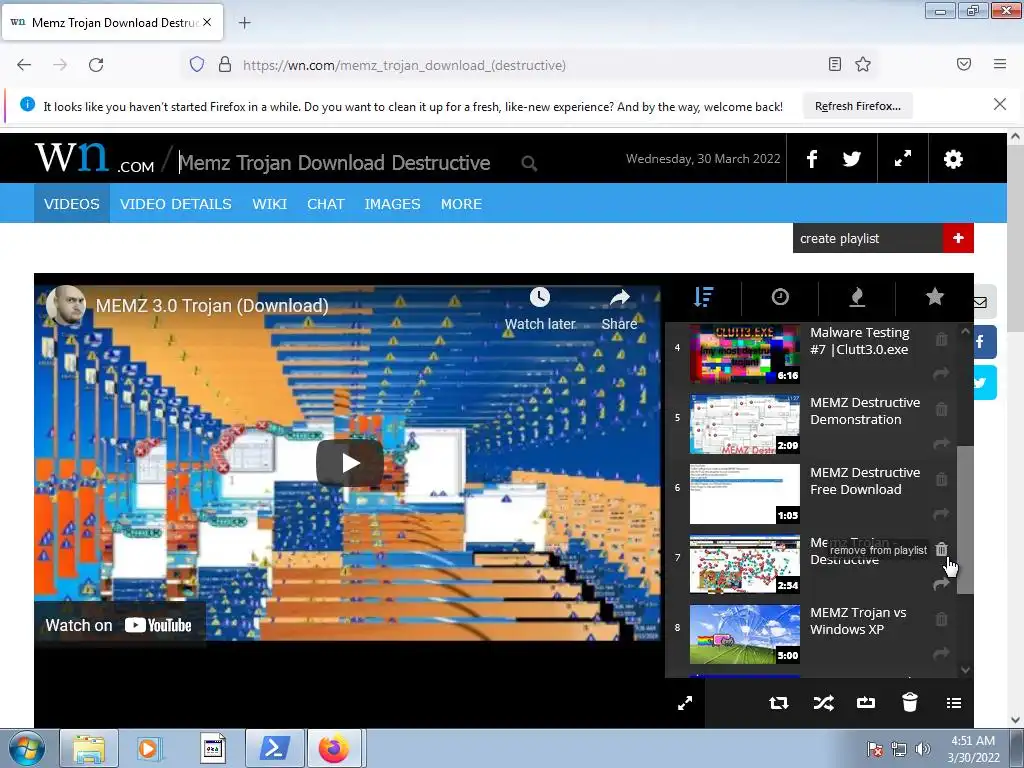
Task: Select playlist recent clock icon
Action: [x=780, y=297]
